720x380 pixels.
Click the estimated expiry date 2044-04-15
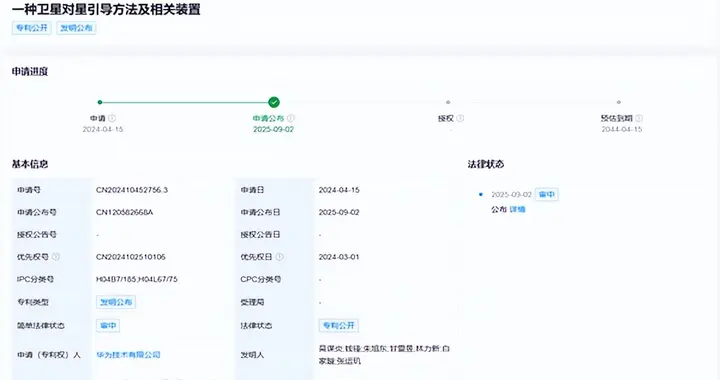tap(622, 129)
